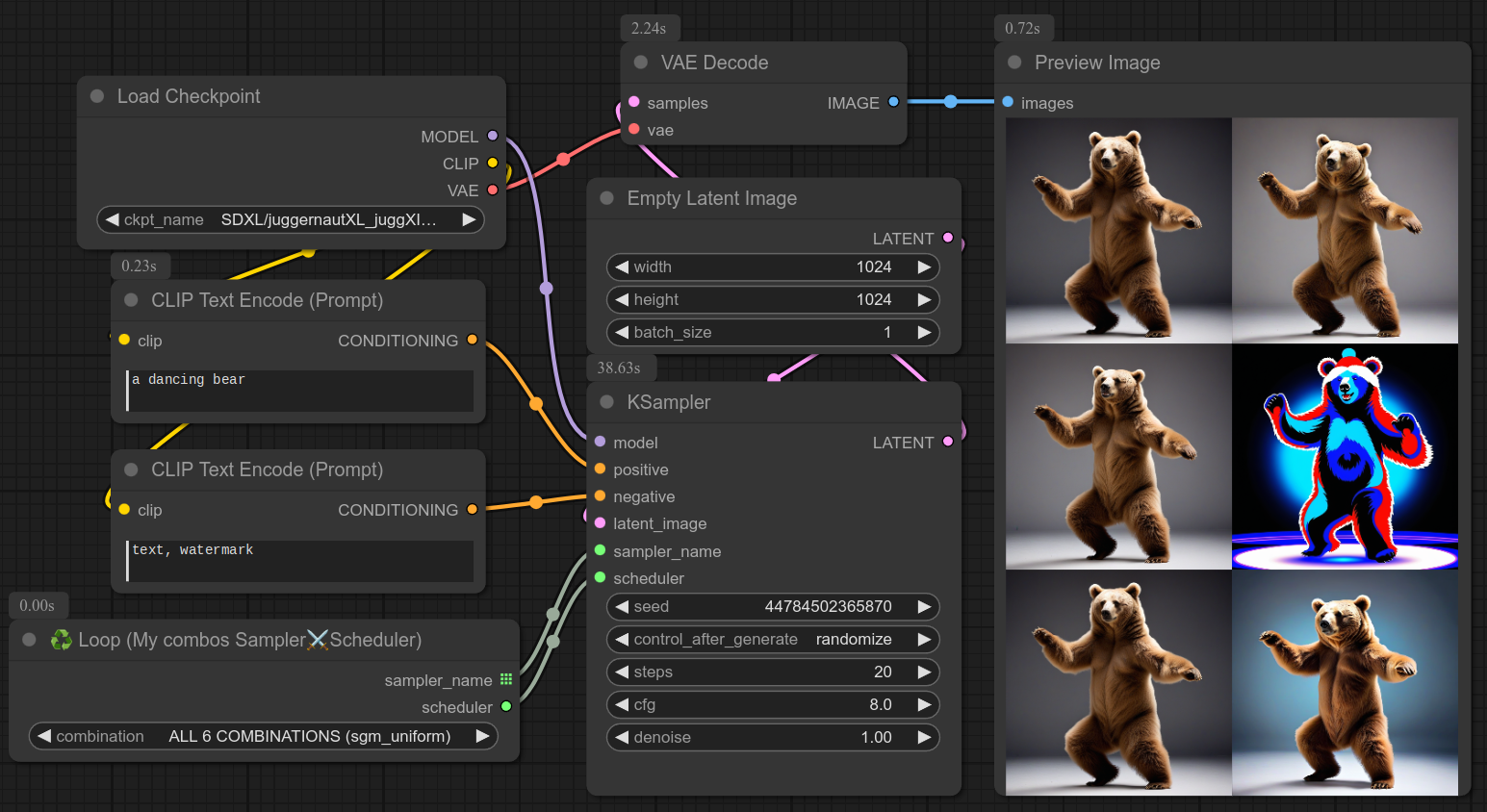This screenshot has height=812, width=1487.
Task: Click the 'a dancing bear' prompt text box
Action: pos(300,390)
